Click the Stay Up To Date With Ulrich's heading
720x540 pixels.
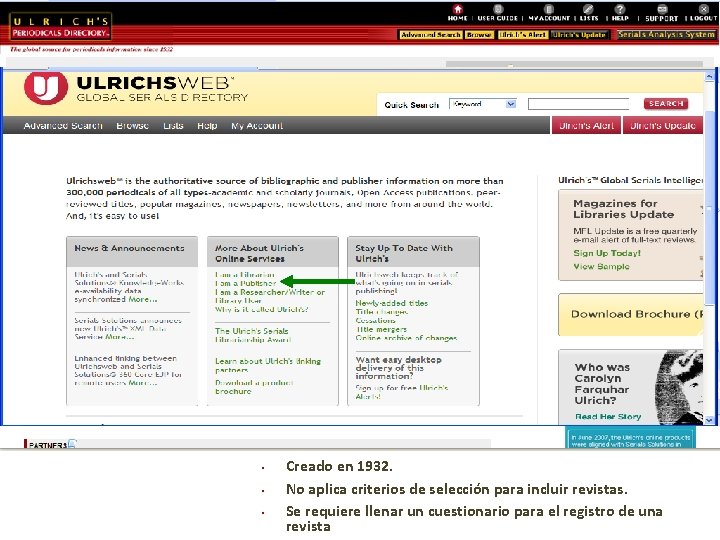point(404,253)
